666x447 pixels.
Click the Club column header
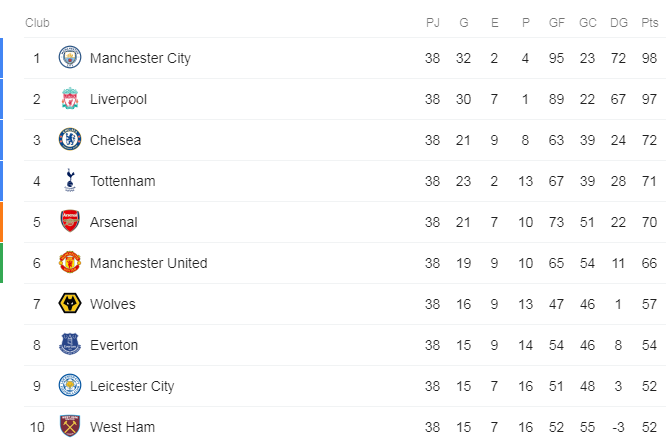click(x=37, y=23)
